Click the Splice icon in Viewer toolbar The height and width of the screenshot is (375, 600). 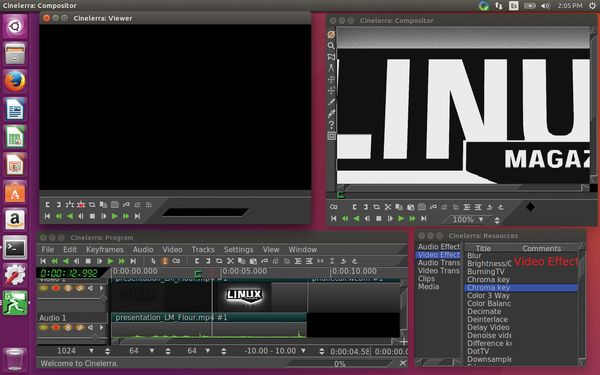70,205
